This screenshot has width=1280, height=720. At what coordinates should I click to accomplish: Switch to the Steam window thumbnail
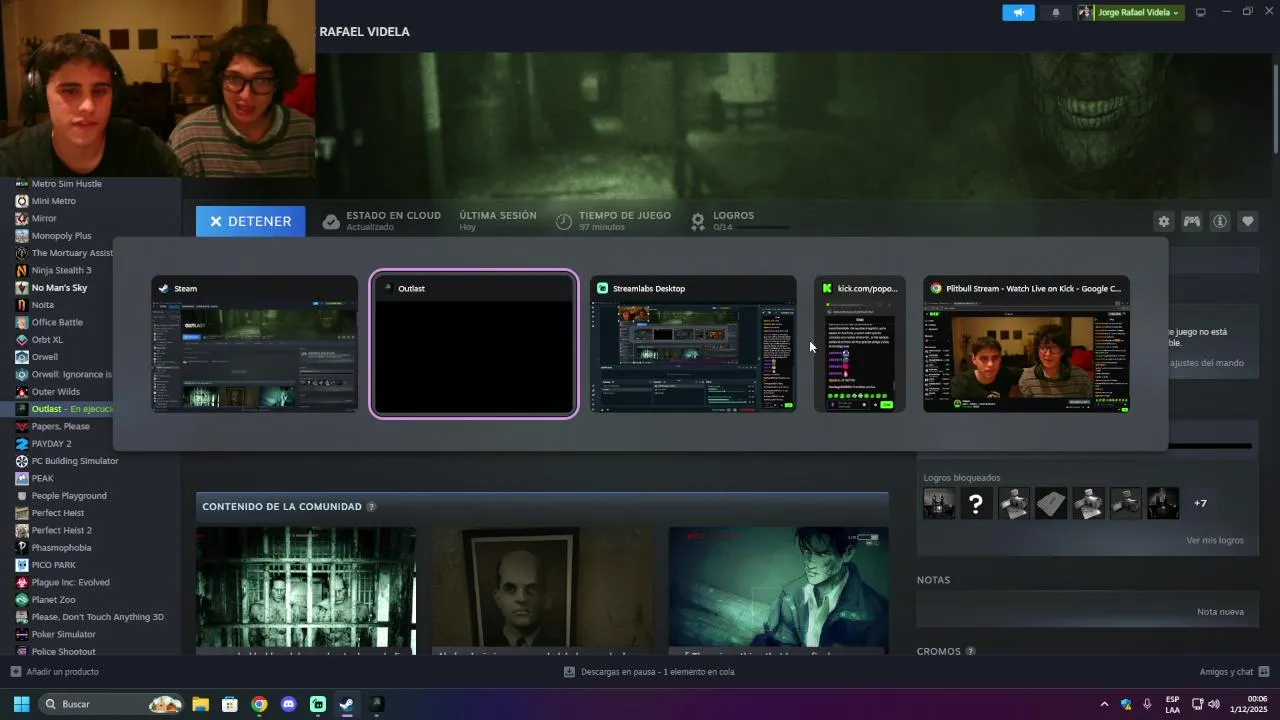pyautogui.click(x=255, y=344)
